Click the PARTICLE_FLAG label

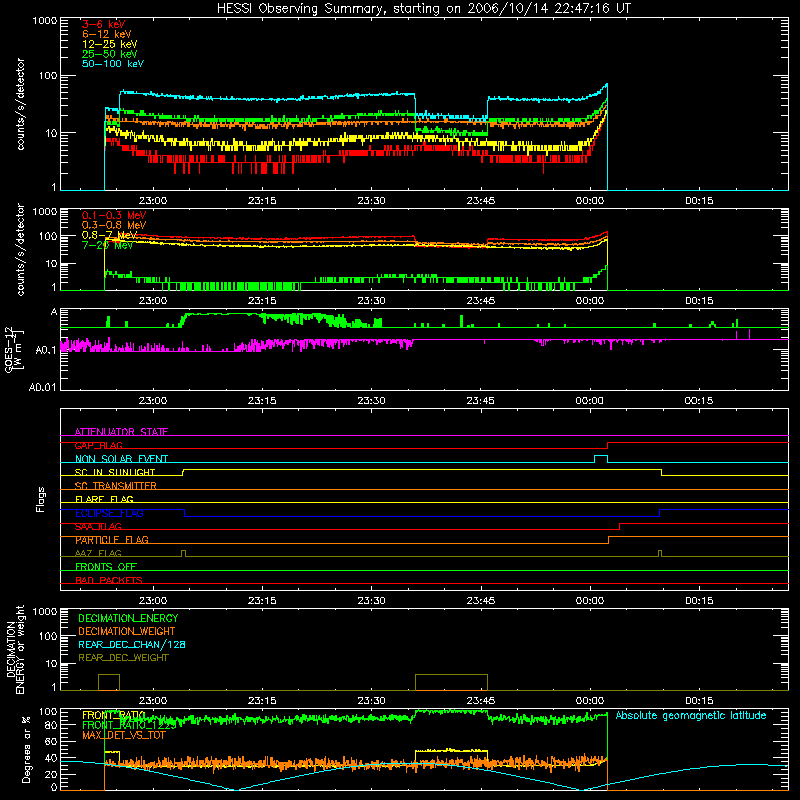(x=112, y=540)
